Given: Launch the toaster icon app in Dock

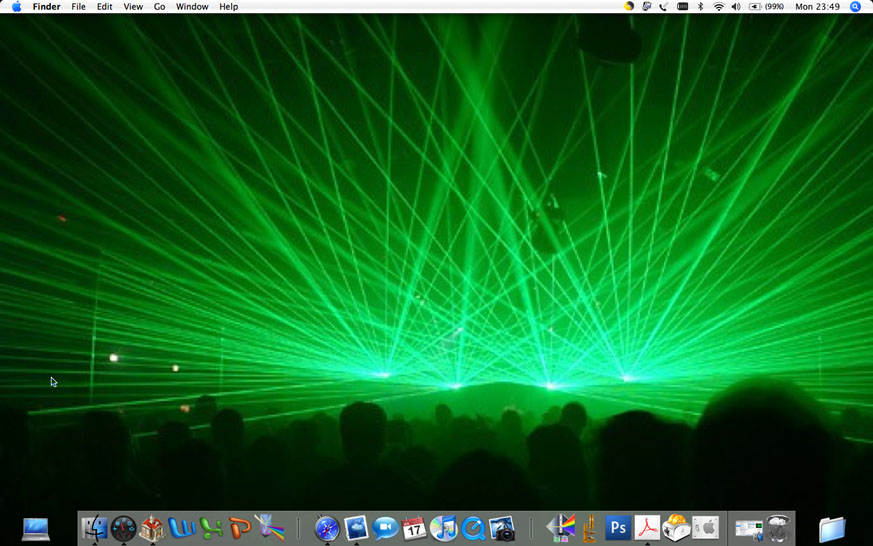Looking at the screenshot, I should click(x=676, y=528).
